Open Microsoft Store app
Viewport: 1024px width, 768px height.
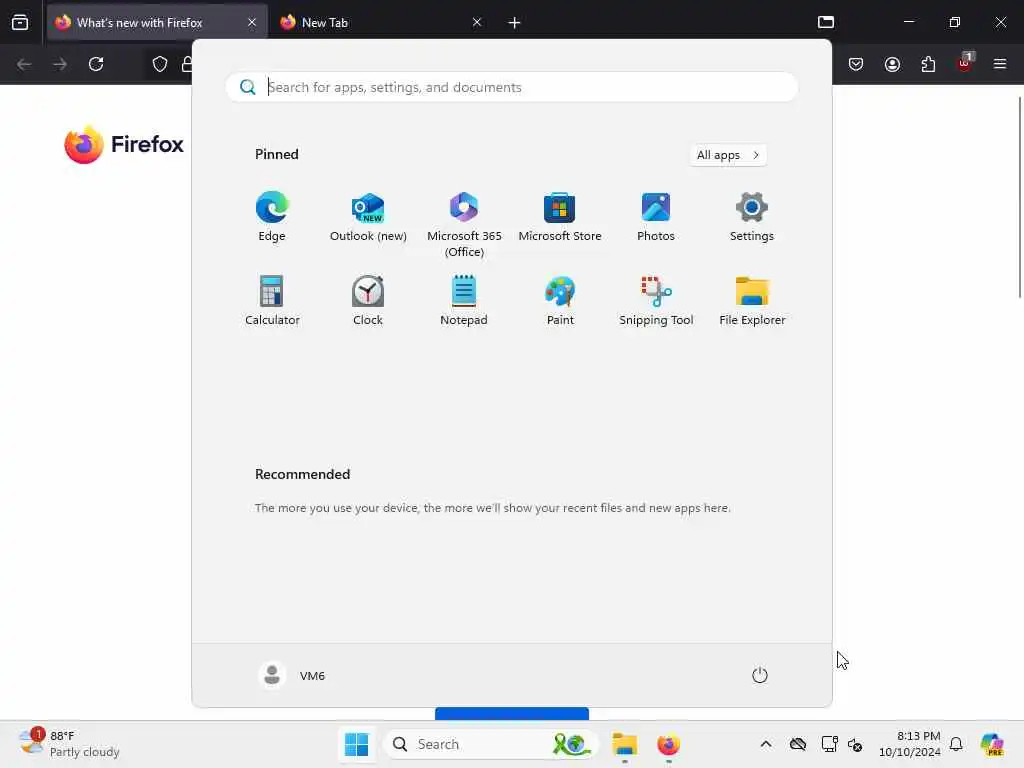(560, 217)
